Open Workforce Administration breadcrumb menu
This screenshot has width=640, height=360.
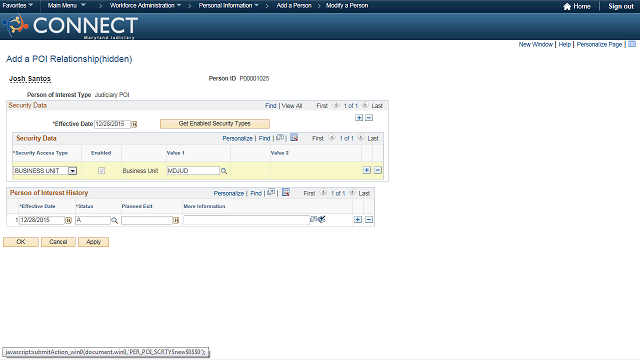pos(145,5)
